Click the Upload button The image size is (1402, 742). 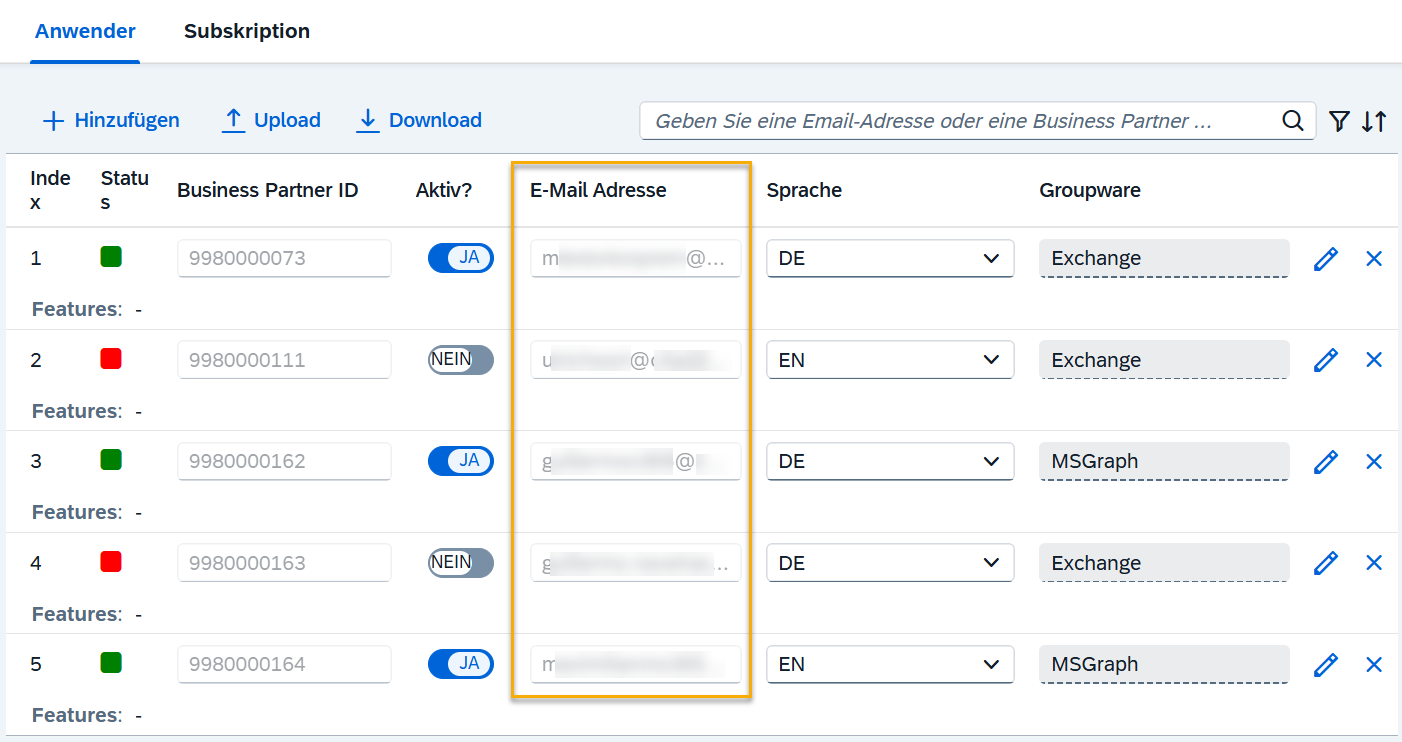point(271,121)
